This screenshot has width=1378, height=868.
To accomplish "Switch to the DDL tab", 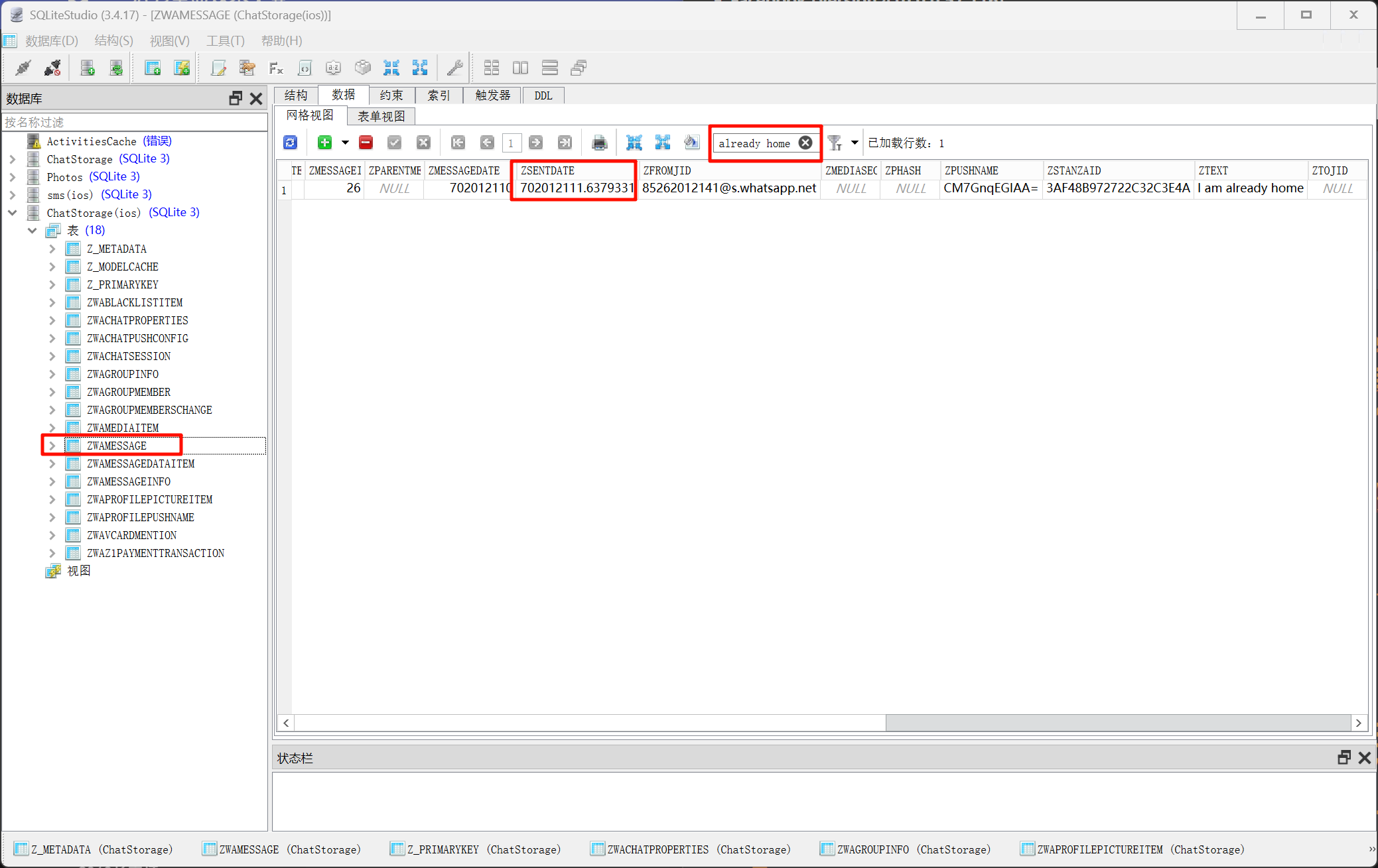I will pos(543,95).
